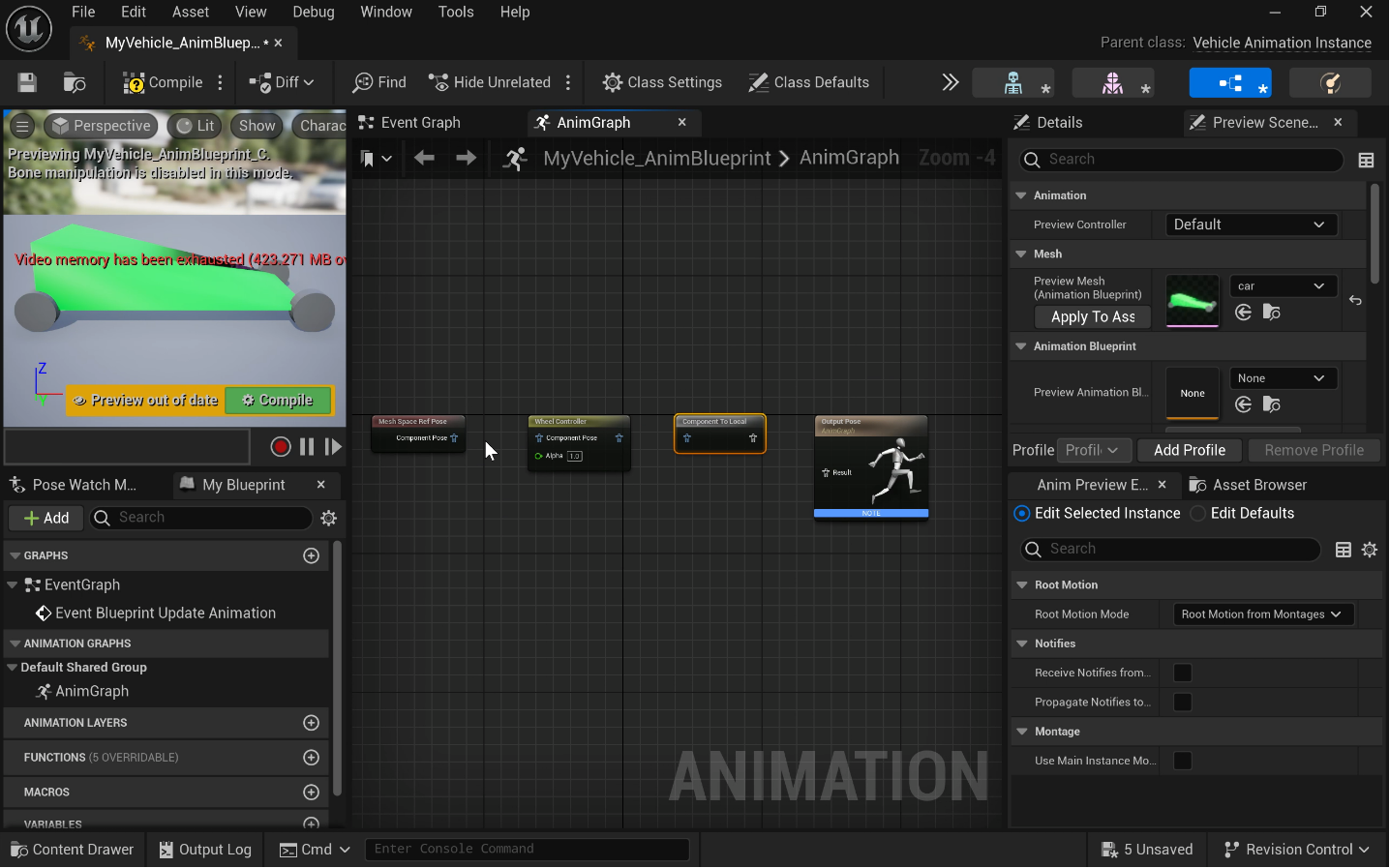Viewport: 1390px width, 868px height.
Task: Open the viewport Show menu
Action: coord(257,126)
